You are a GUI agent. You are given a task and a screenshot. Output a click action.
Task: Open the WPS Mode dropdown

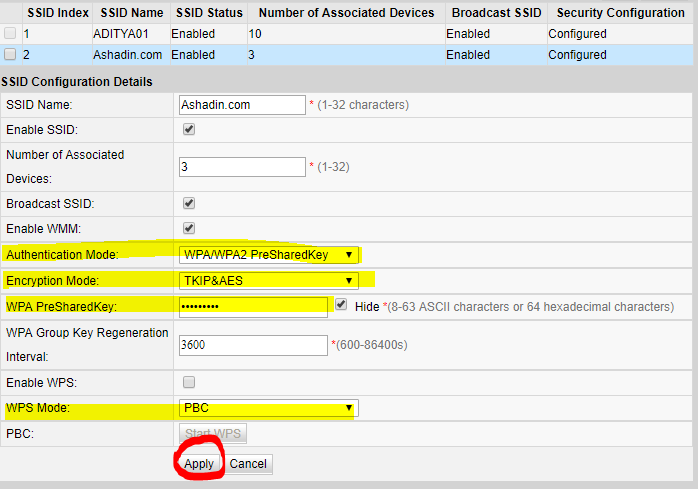[x=267, y=408]
